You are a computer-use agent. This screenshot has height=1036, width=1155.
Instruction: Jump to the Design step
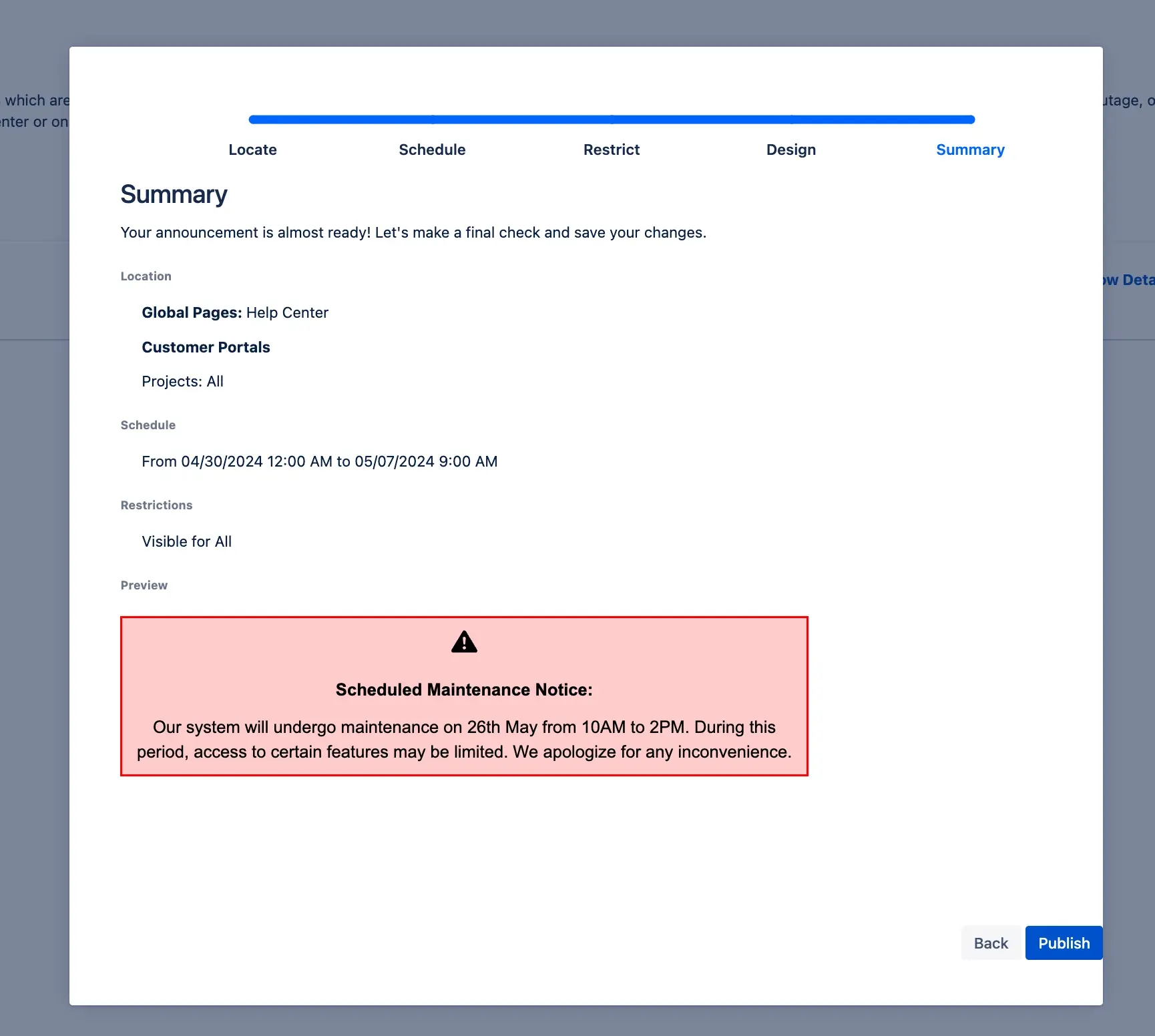(x=790, y=150)
